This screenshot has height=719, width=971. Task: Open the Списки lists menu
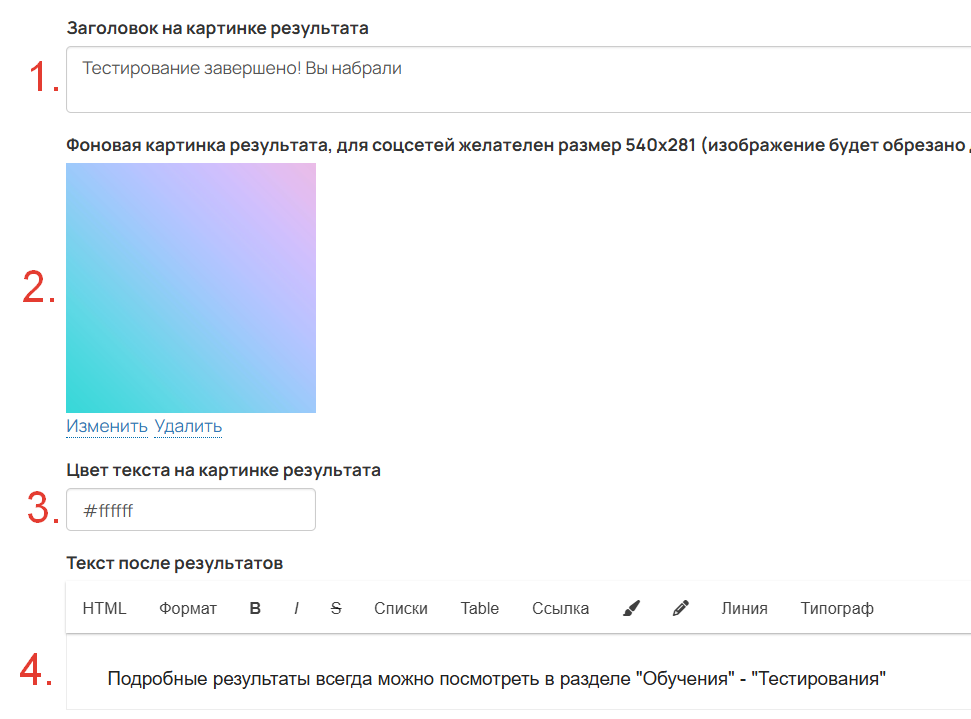401,608
